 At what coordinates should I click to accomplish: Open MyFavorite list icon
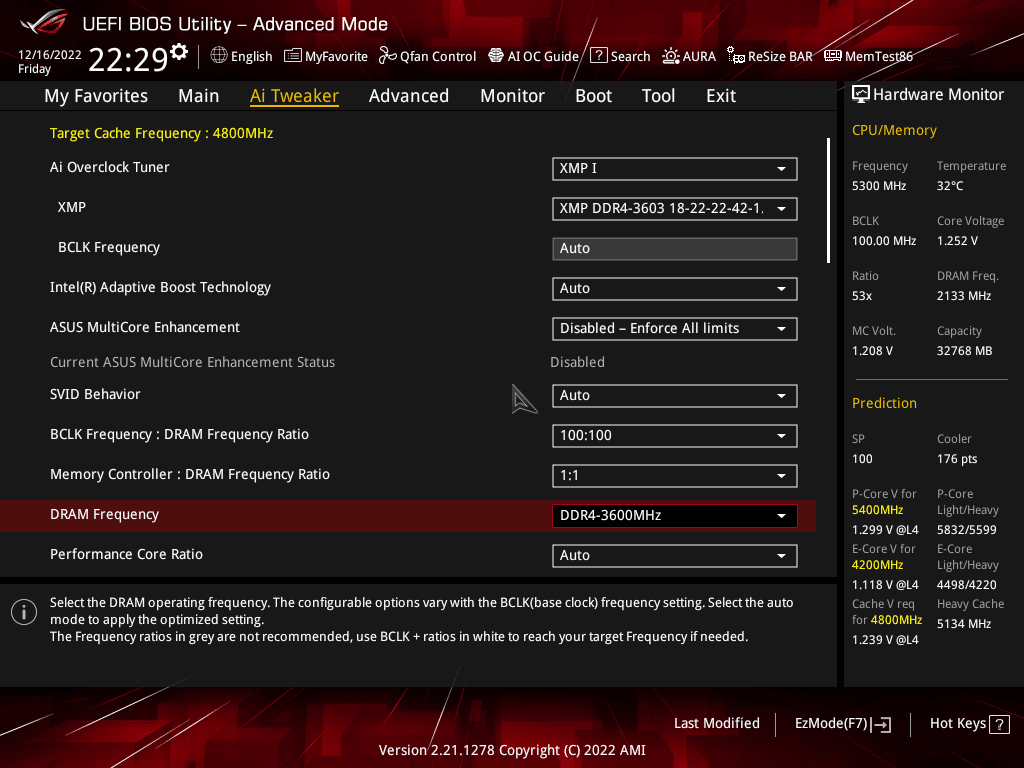point(293,56)
